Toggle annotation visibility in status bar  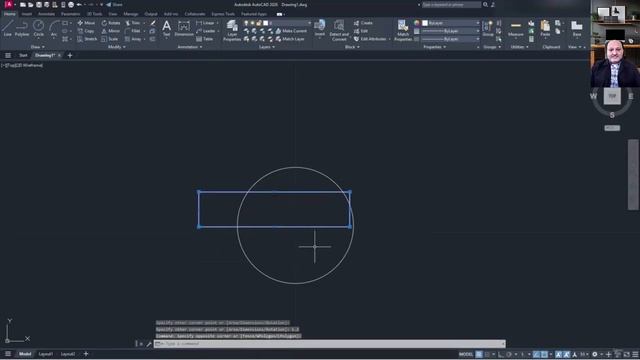pos(558,354)
